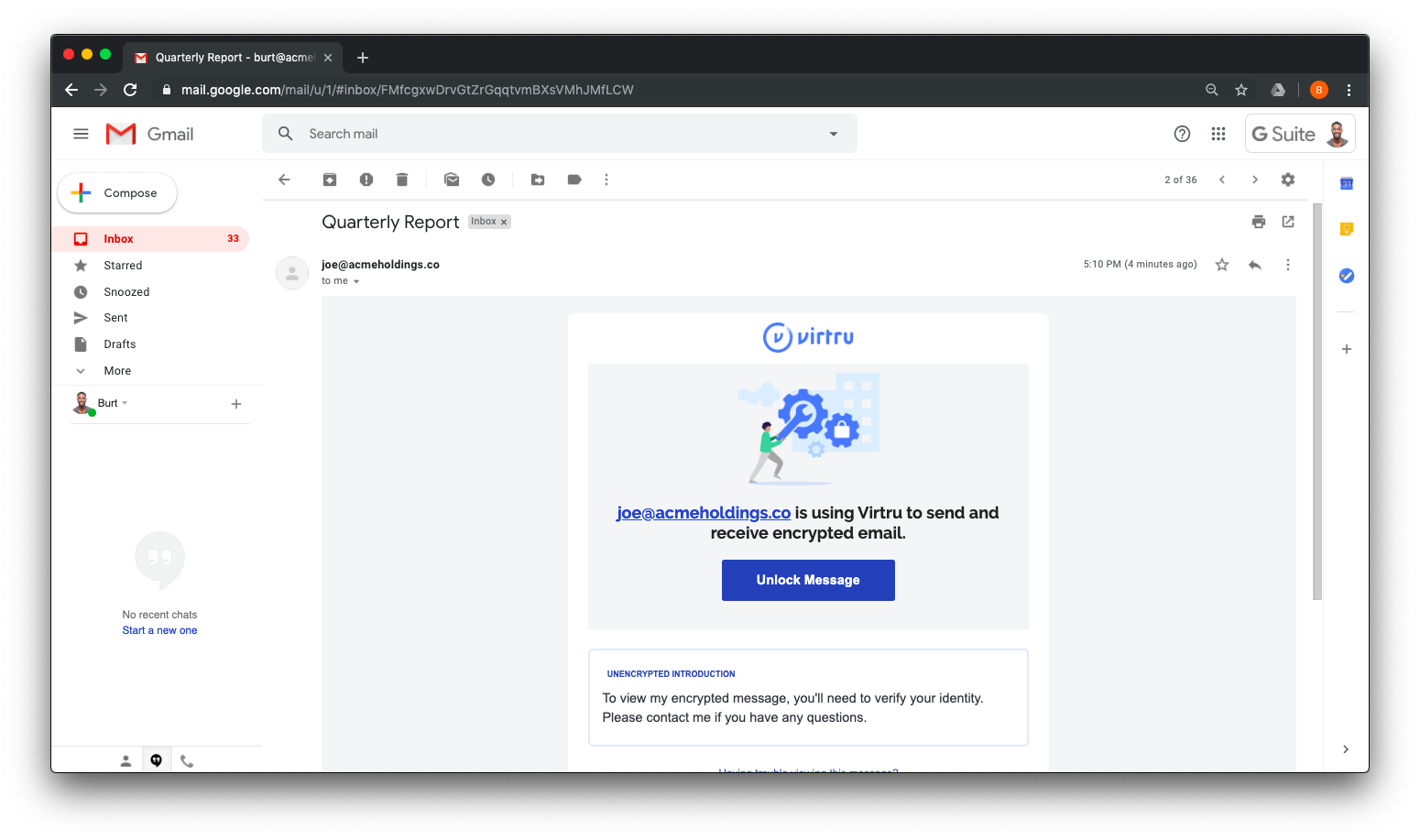Select the Inbox folder
Screen dimensions: 1420x840
[x=151, y=239]
